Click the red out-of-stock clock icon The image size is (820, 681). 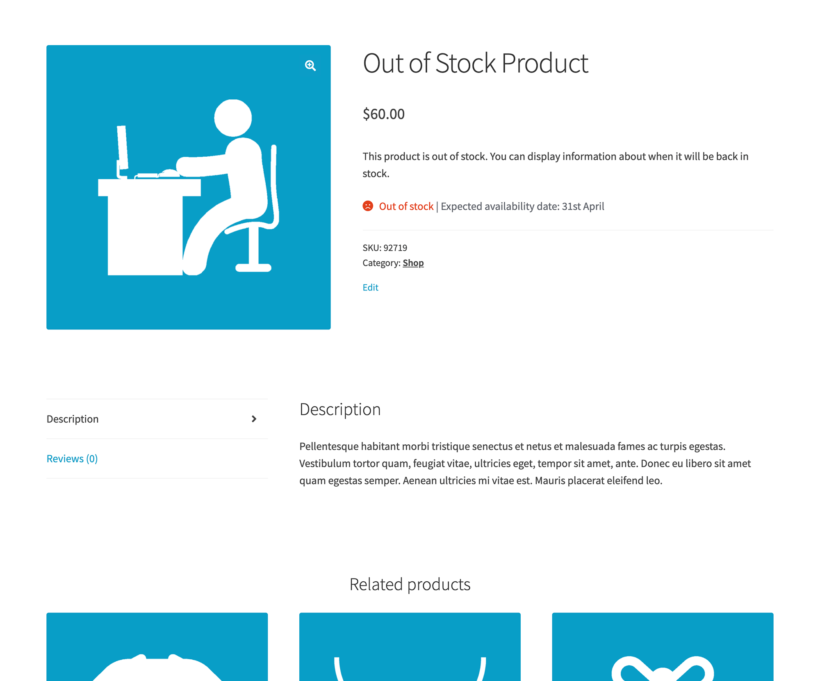tap(367, 206)
